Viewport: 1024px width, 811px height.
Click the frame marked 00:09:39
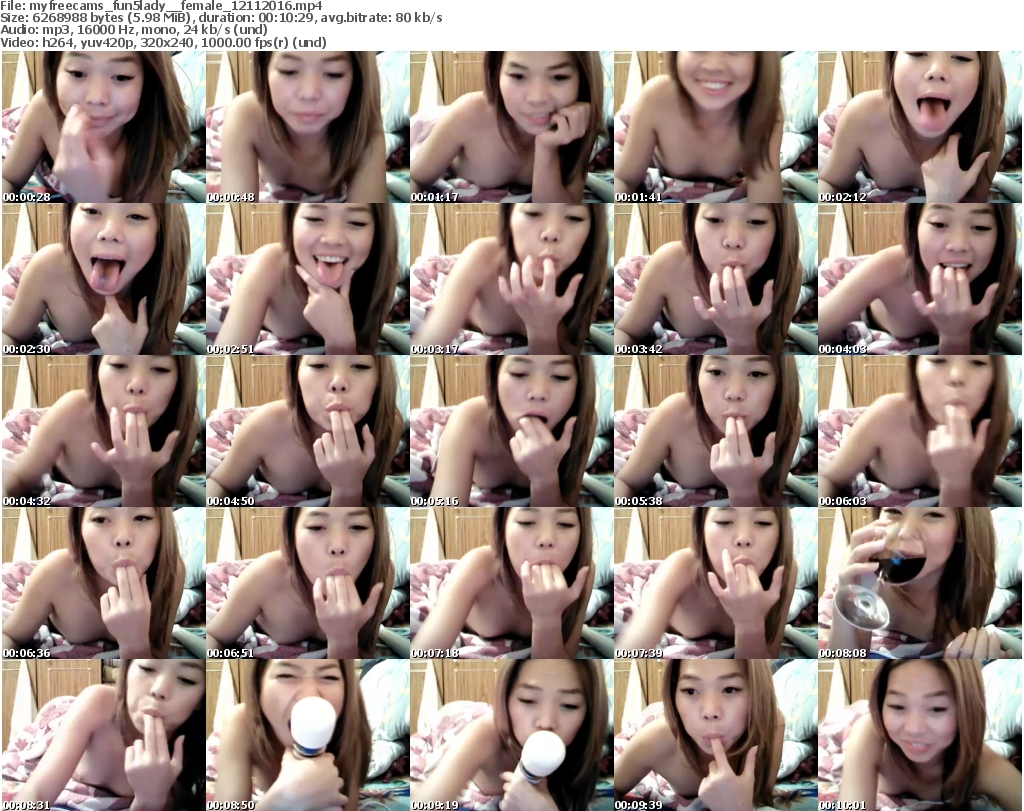coord(716,735)
